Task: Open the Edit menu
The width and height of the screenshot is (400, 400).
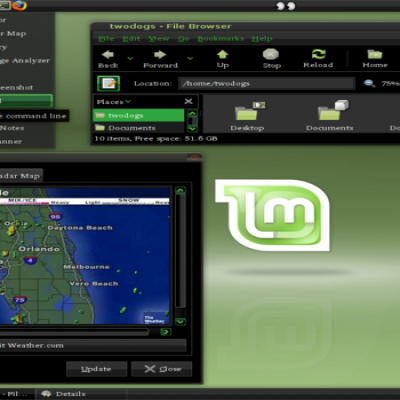Action: tap(131, 39)
